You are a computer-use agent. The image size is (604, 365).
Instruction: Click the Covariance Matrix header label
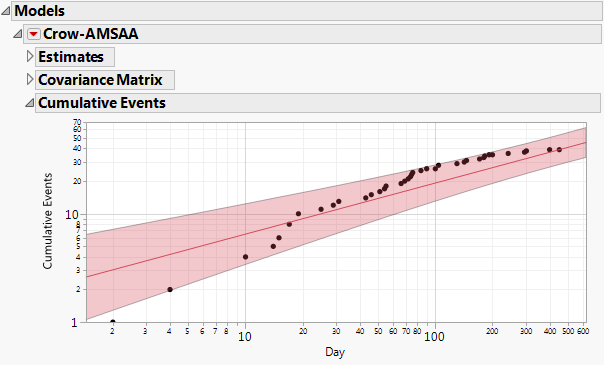[100, 80]
